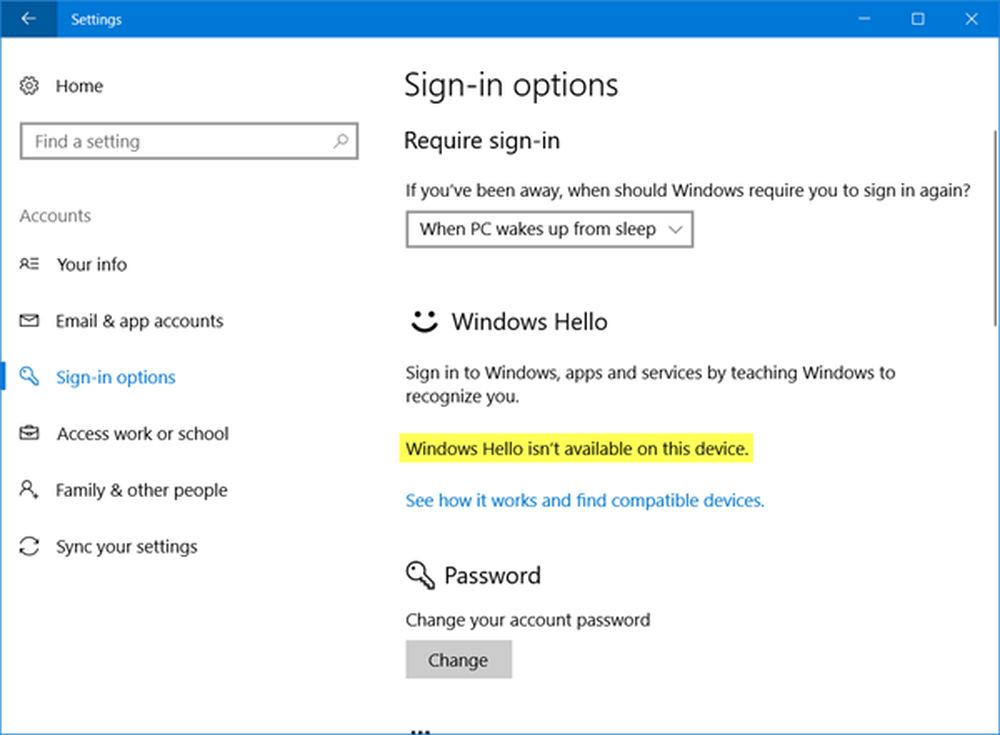
Task: Click the briefcase icon for work access
Action: 29,433
